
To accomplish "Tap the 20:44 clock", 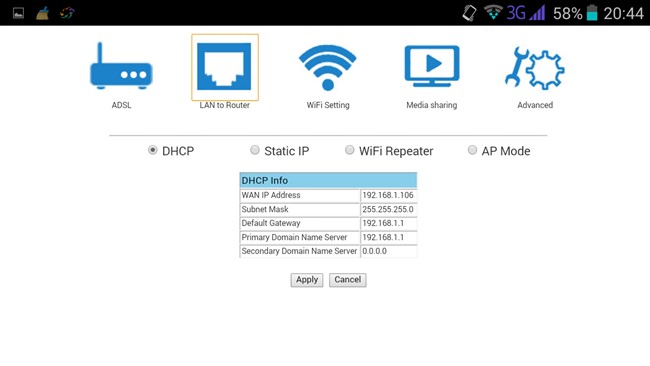I will click(623, 14).
